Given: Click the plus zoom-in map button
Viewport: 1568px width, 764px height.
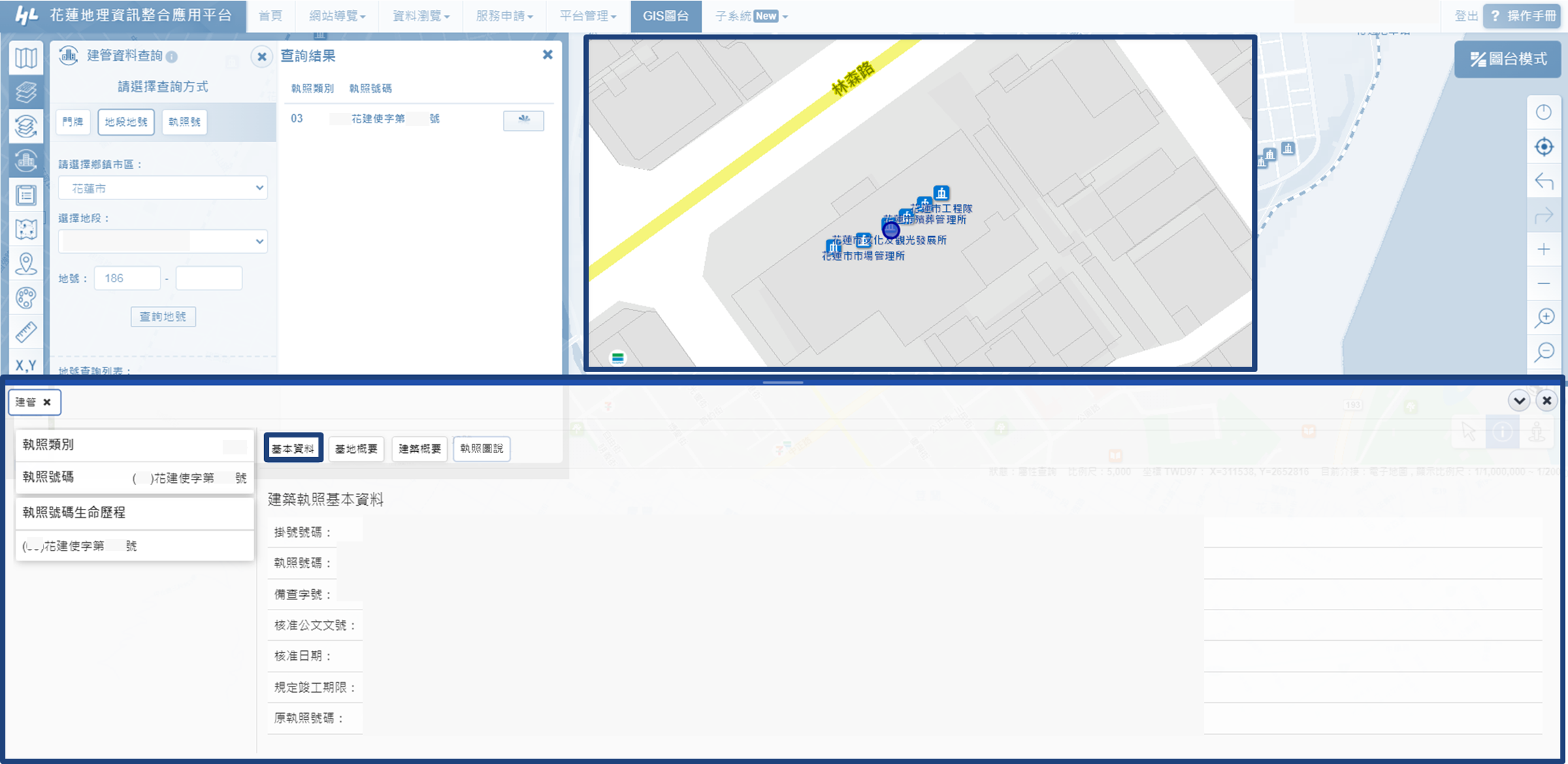Looking at the screenshot, I should [1544, 250].
